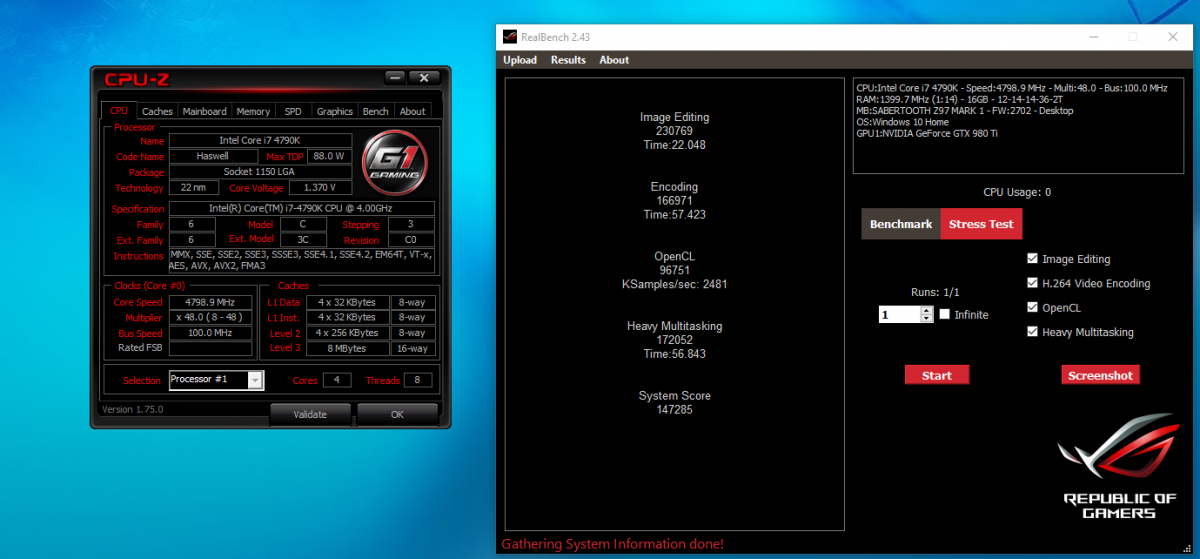Decrease runs count with stepper down arrow
The height and width of the screenshot is (559, 1200).
pos(927,318)
